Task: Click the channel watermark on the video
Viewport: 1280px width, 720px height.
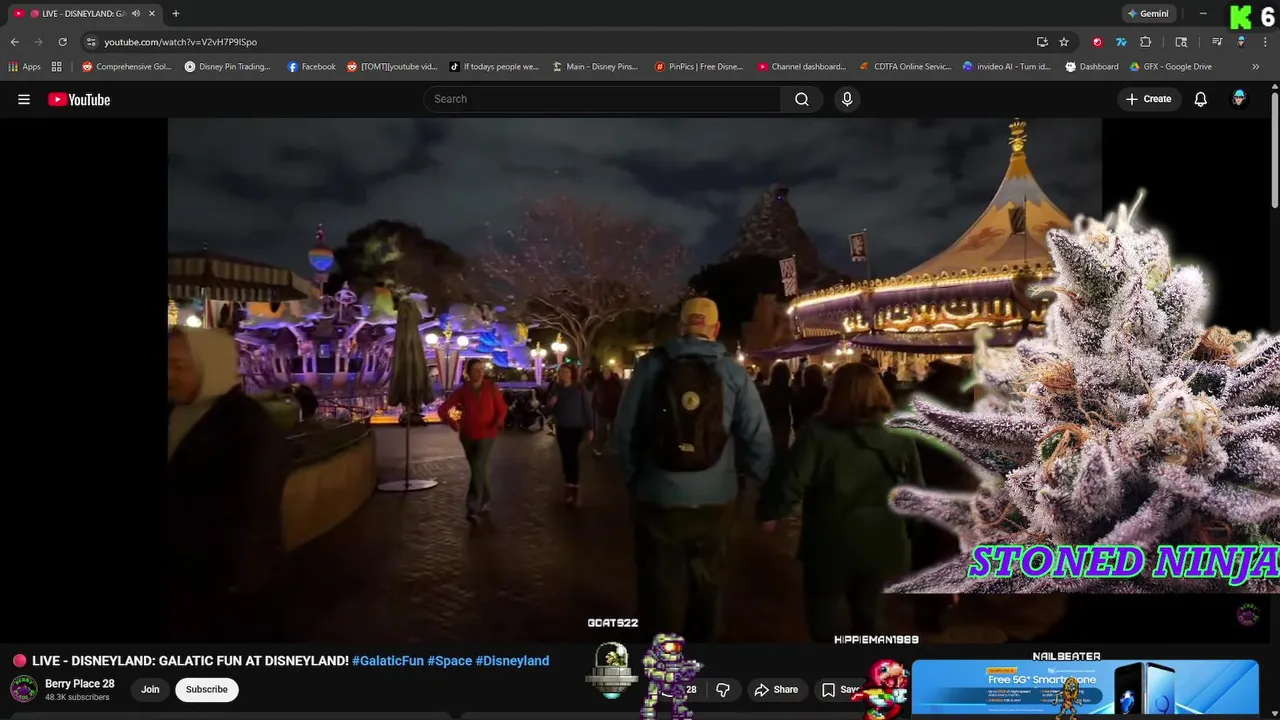Action: click(1248, 615)
